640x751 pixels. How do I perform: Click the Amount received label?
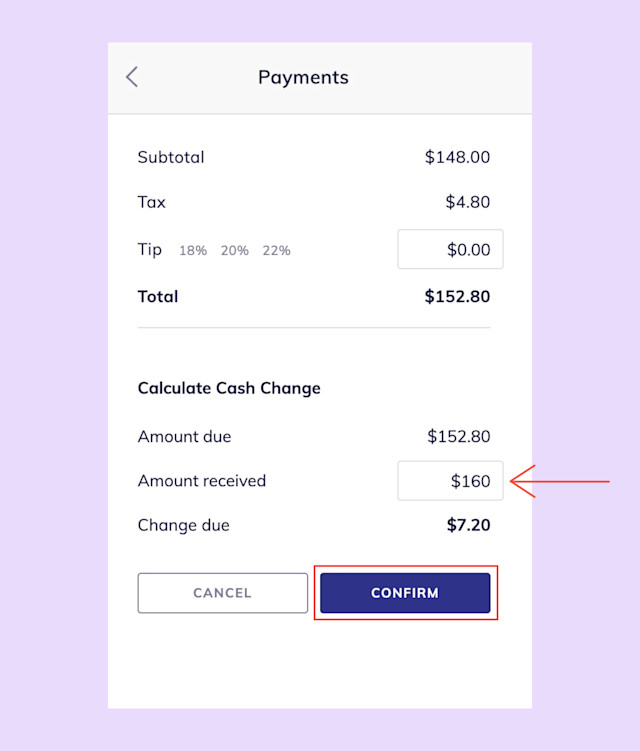202,480
